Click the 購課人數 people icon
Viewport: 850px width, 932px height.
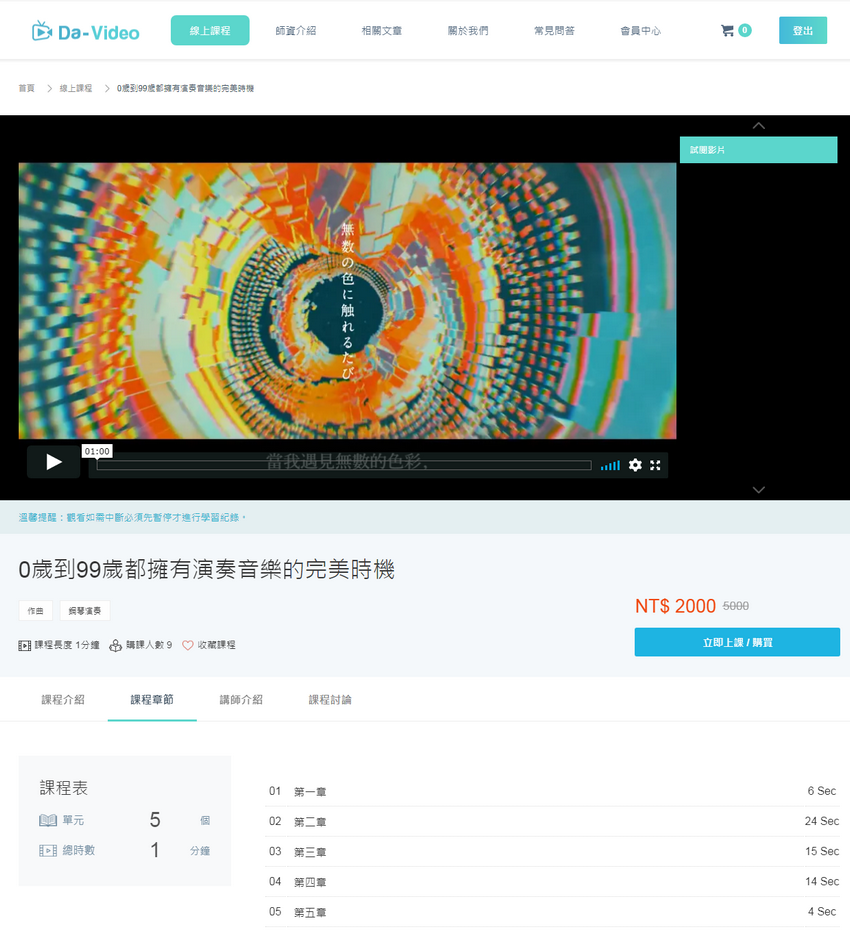115,645
